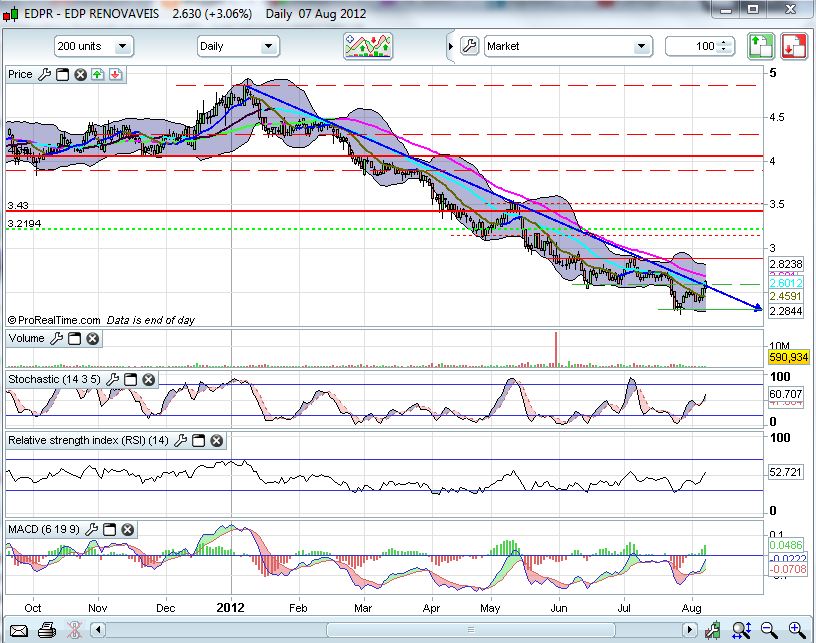Screen dimensions: 816x643
Task: Maximize the Volume panel
Action: click(74, 339)
